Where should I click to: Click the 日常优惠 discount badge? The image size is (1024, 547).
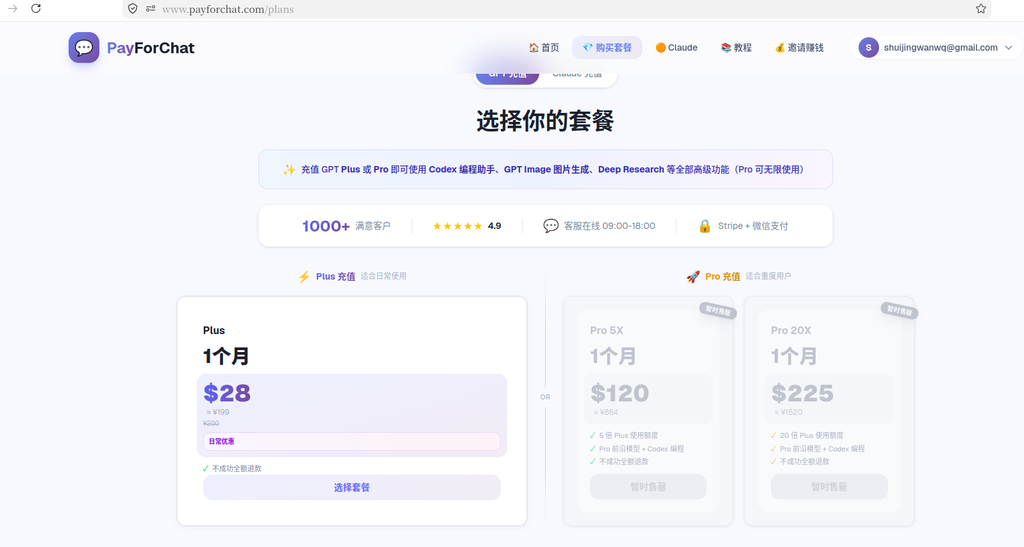click(352, 441)
